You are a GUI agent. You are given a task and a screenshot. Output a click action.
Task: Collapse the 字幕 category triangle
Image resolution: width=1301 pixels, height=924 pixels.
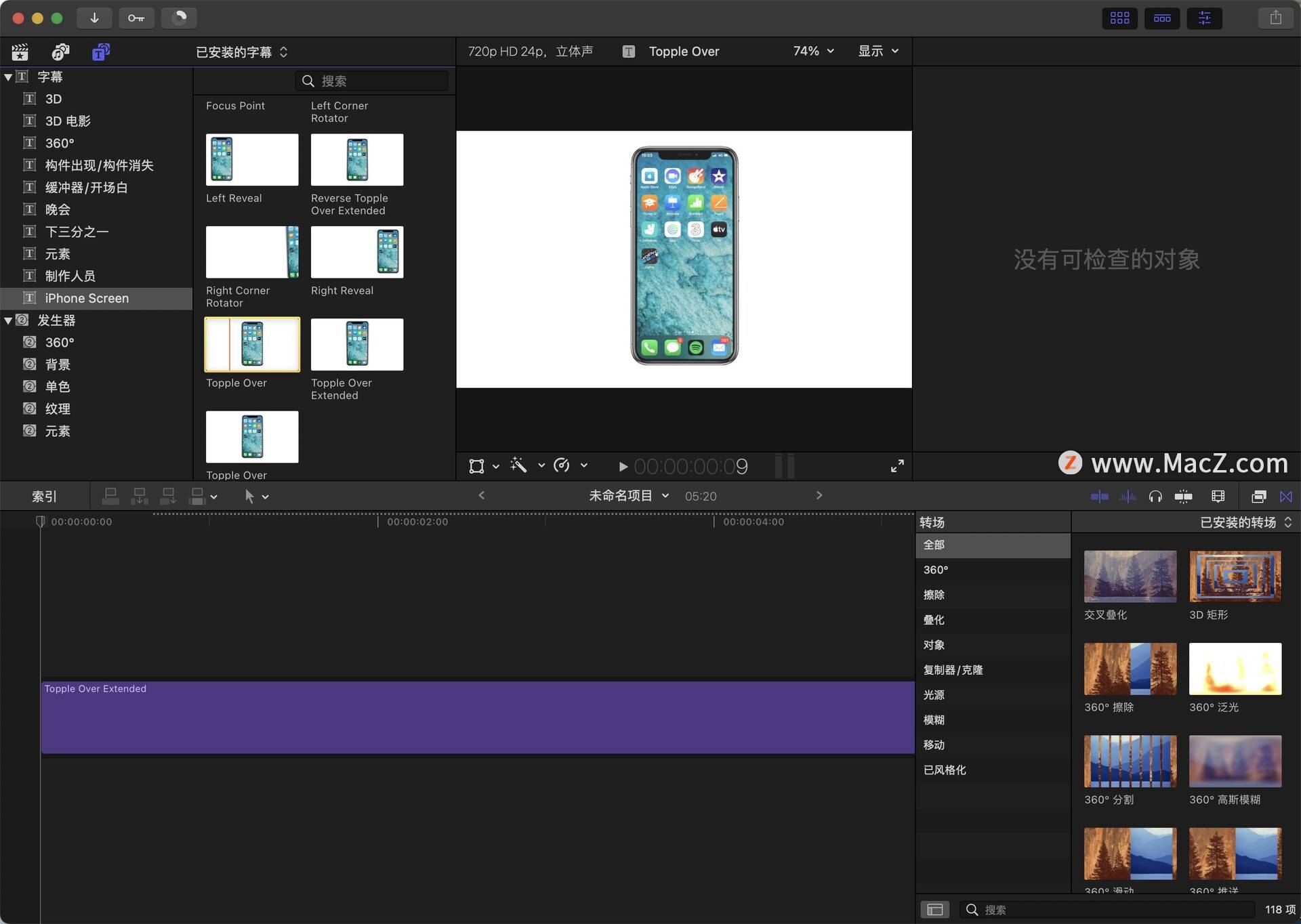click(x=8, y=77)
